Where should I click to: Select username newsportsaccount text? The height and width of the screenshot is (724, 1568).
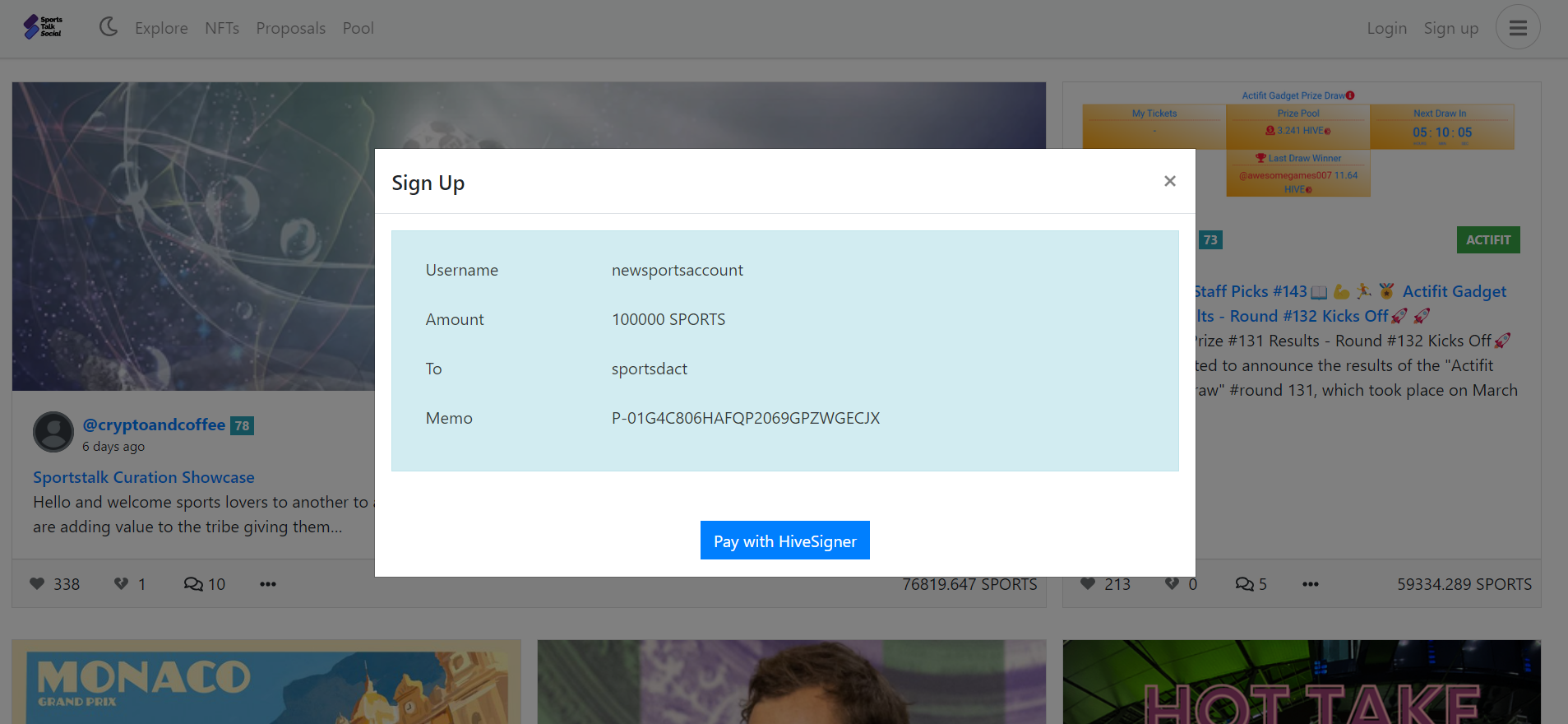point(678,270)
